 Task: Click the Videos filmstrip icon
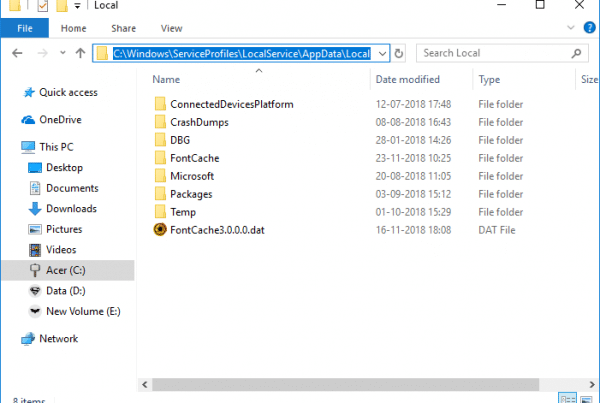click(35, 250)
